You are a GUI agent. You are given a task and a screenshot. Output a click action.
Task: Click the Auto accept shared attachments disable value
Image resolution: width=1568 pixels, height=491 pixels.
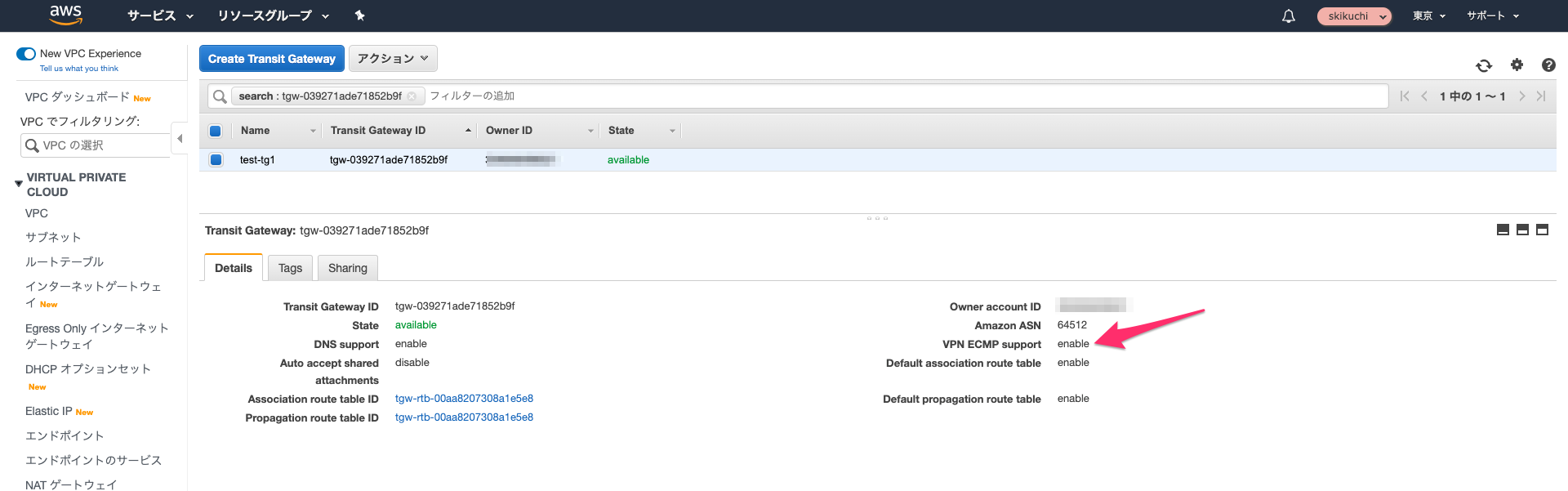pyautogui.click(x=412, y=363)
